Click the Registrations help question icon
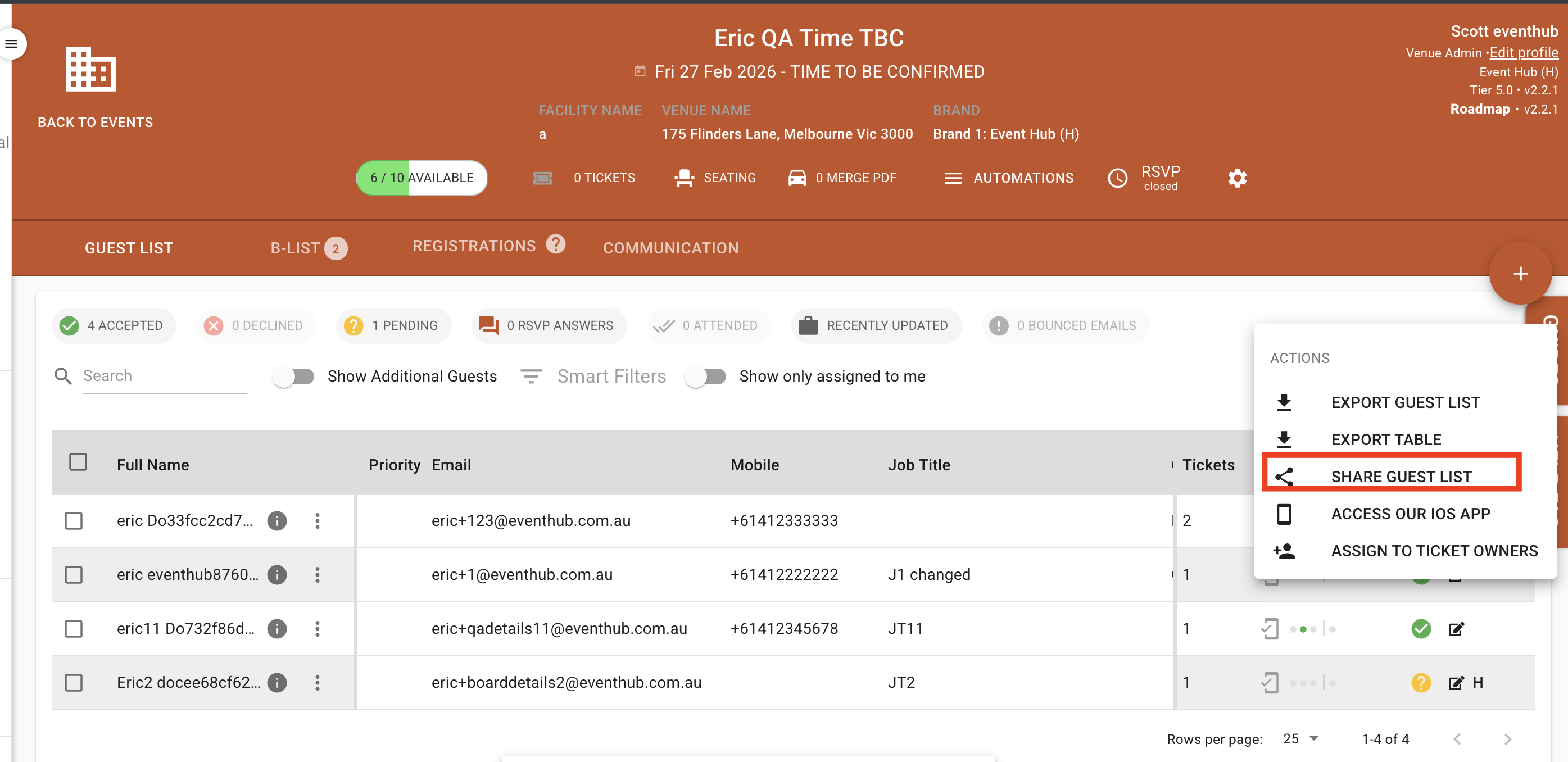 (x=555, y=244)
